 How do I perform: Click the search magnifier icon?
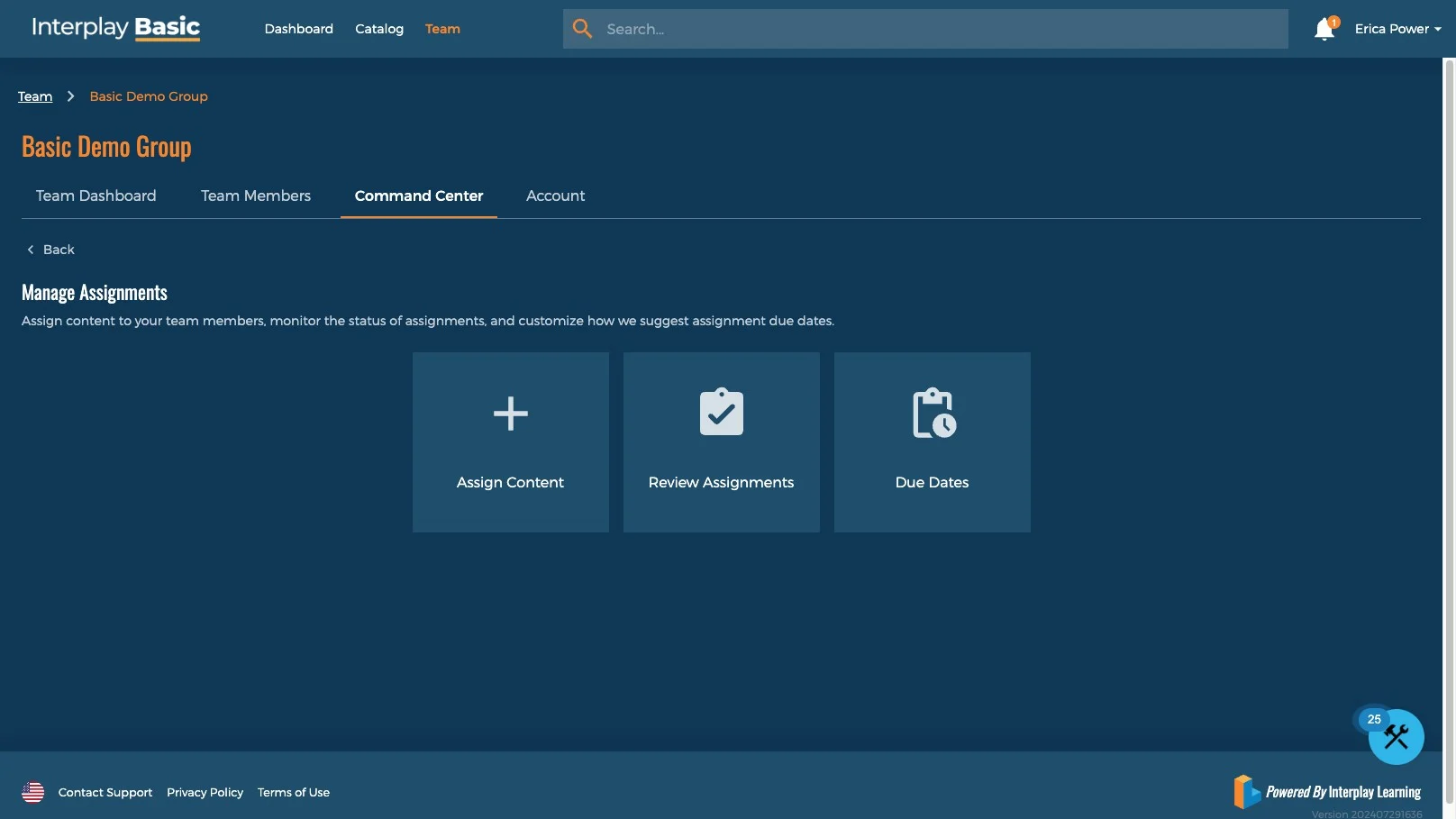point(583,29)
